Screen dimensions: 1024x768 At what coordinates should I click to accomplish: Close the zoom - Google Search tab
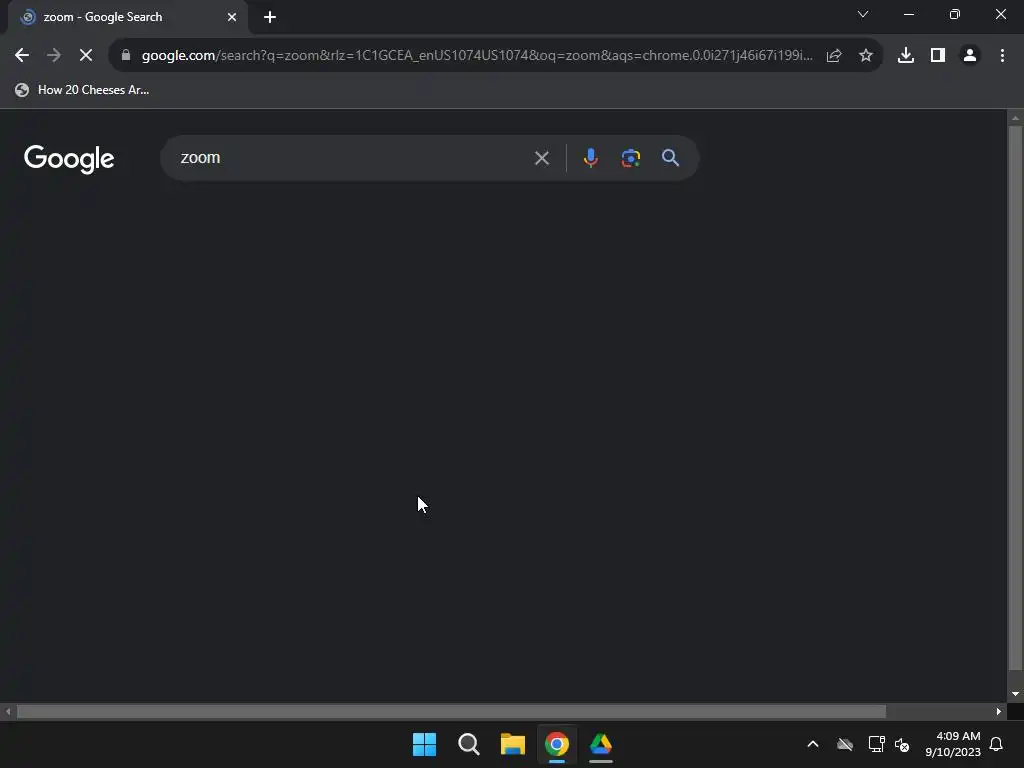point(232,17)
